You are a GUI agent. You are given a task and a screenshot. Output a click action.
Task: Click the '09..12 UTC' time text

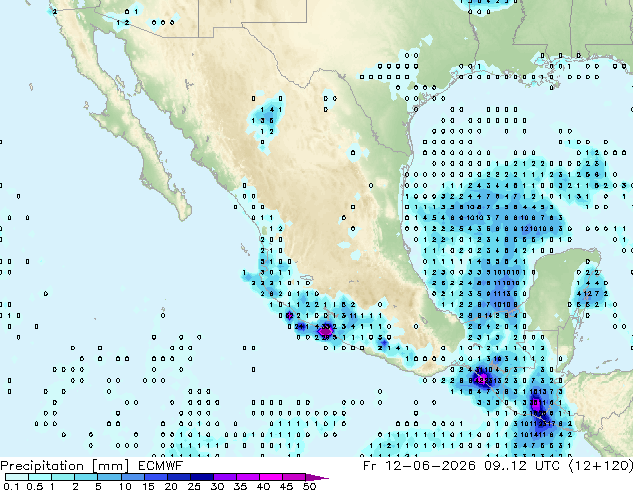pyautogui.click(x=522, y=466)
